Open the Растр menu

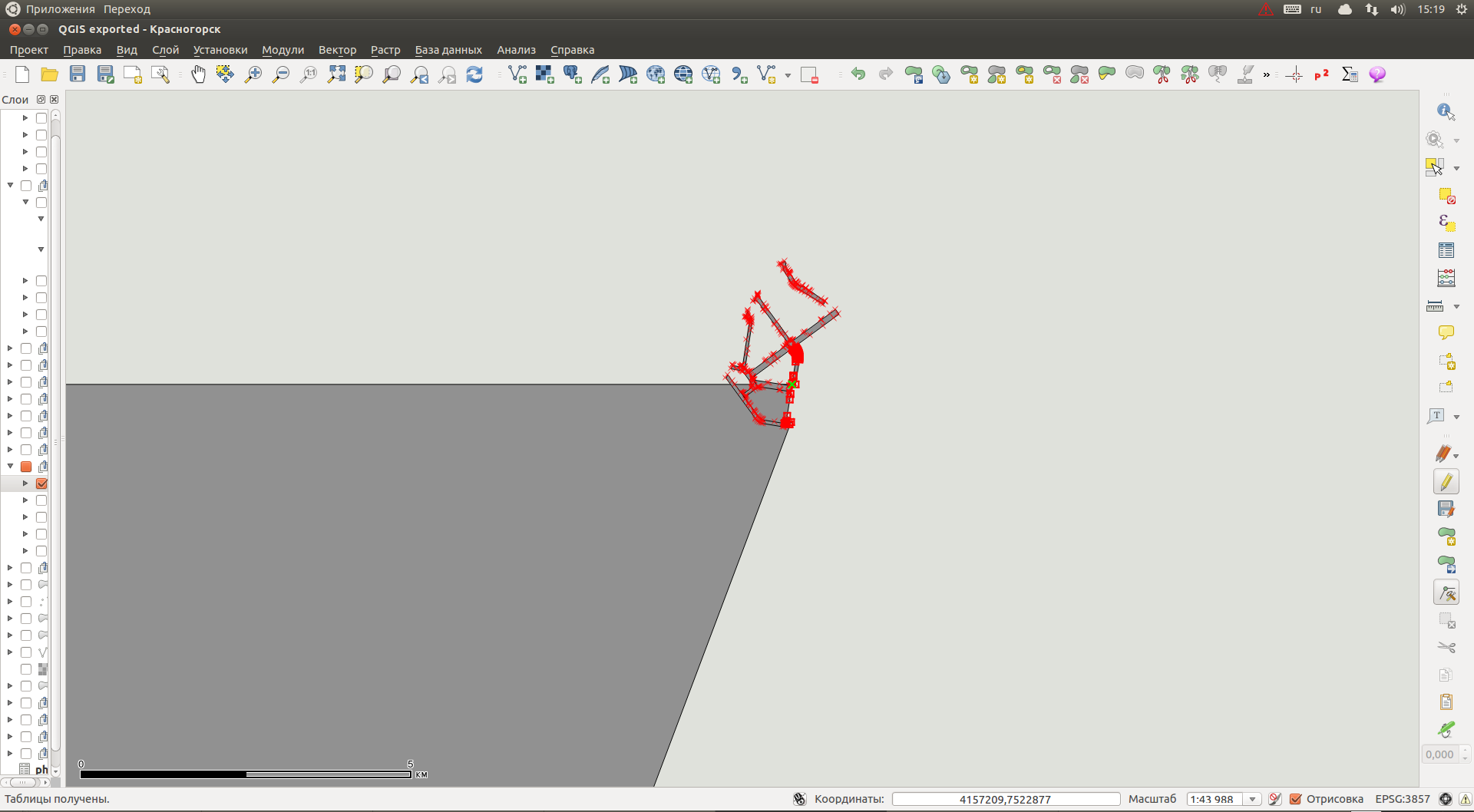[x=385, y=50]
